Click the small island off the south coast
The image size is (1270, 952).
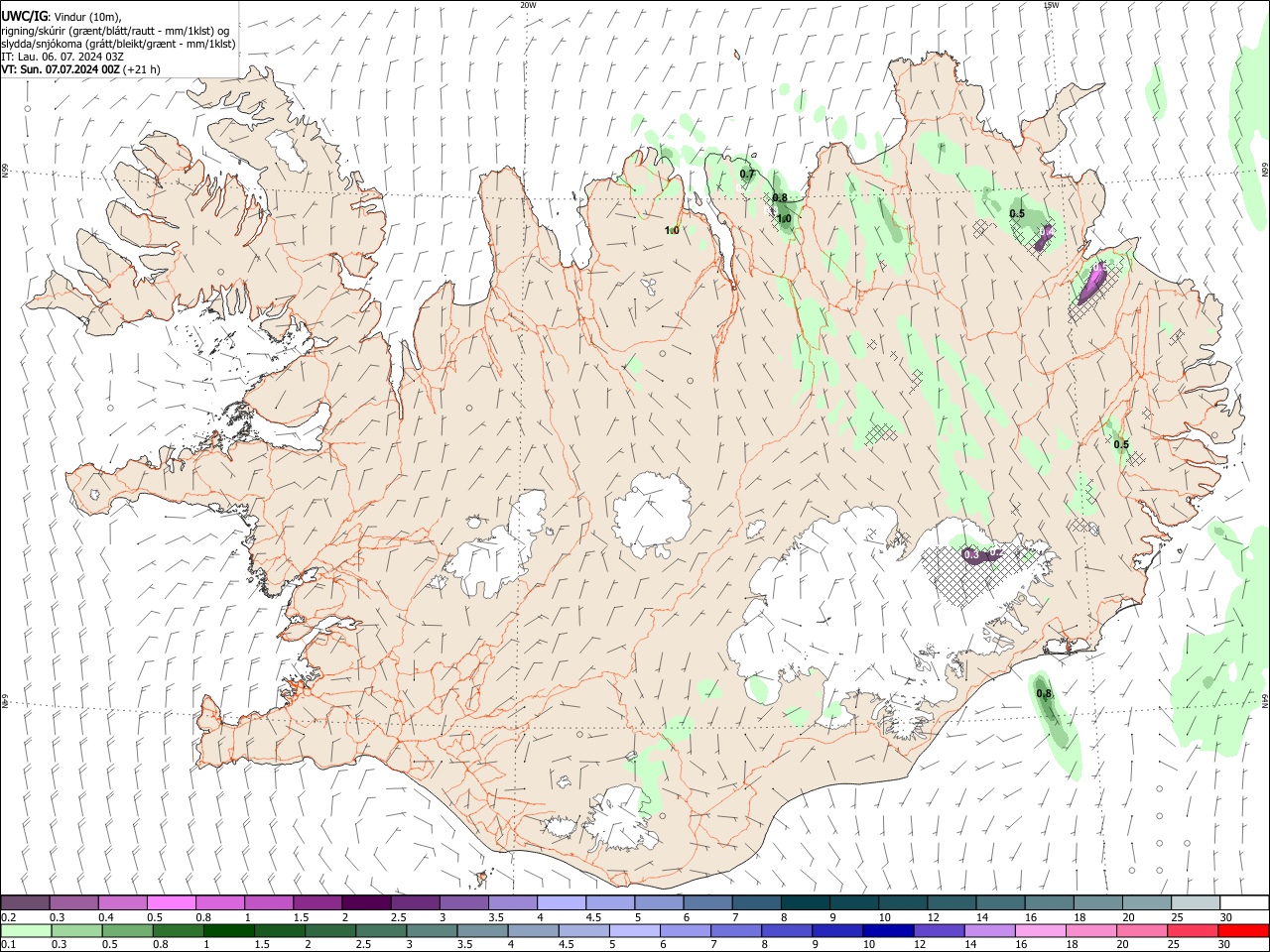(x=484, y=877)
